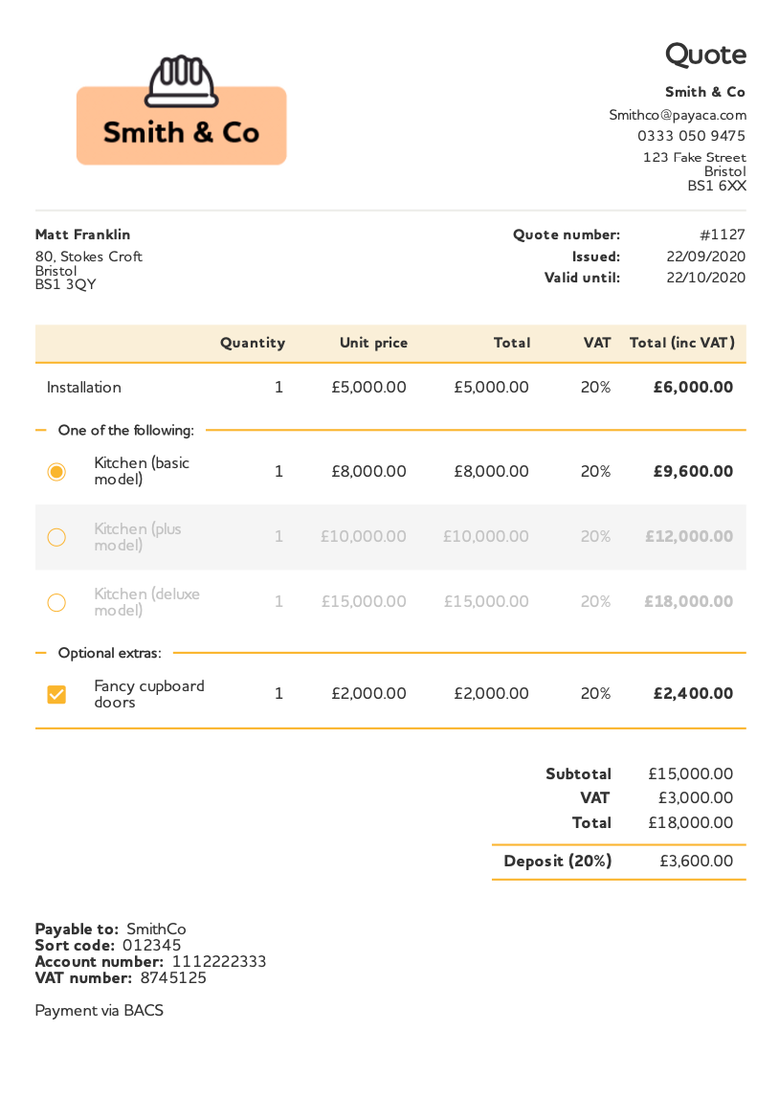Toggle the Fancy cupboard doors checkbox
The height and width of the screenshot is (1120, 779).
(x=57, y=694)
